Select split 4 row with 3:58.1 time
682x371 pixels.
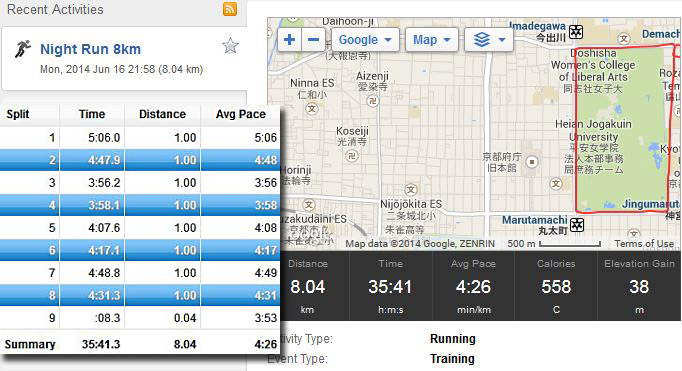point(140,205)
